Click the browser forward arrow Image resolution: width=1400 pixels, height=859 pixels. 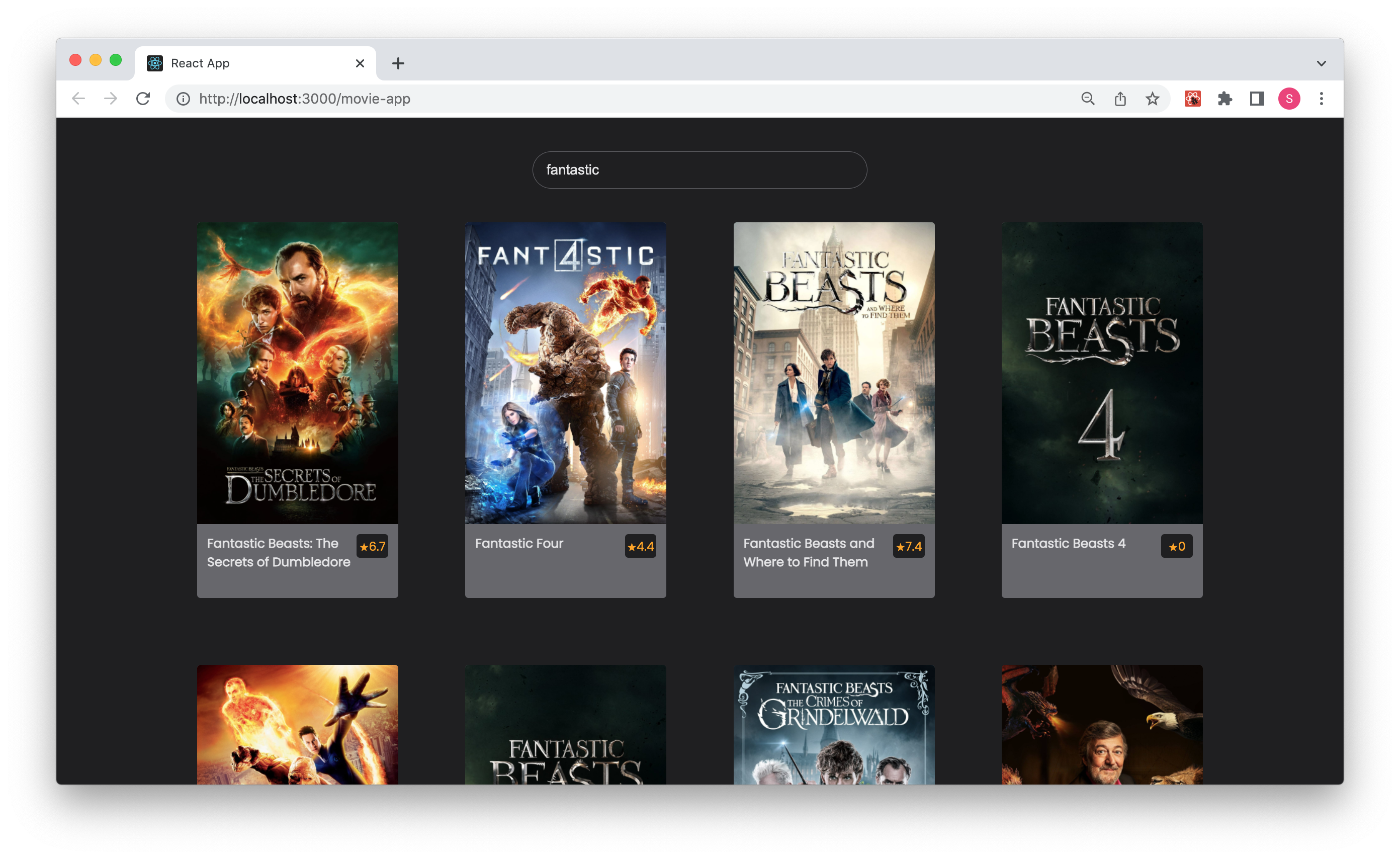[111, 99]
